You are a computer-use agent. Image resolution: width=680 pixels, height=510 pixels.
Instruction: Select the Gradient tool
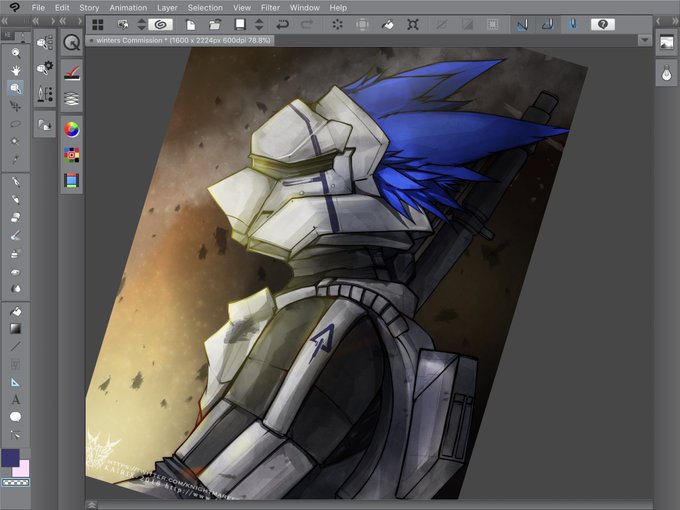[16, 329]
